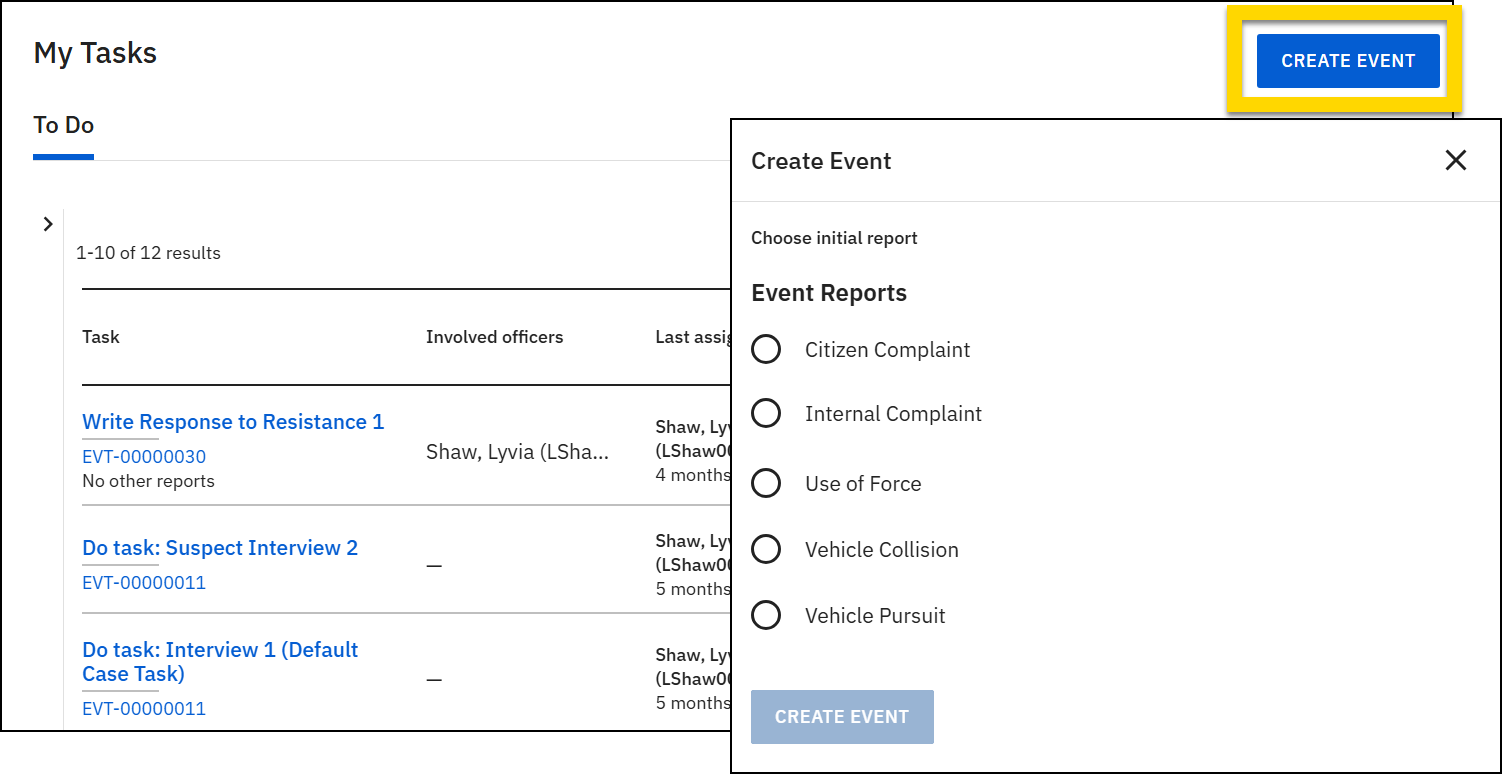Open event EVT-00000030
1502x774 pixels.
click(x=144, y=456)
